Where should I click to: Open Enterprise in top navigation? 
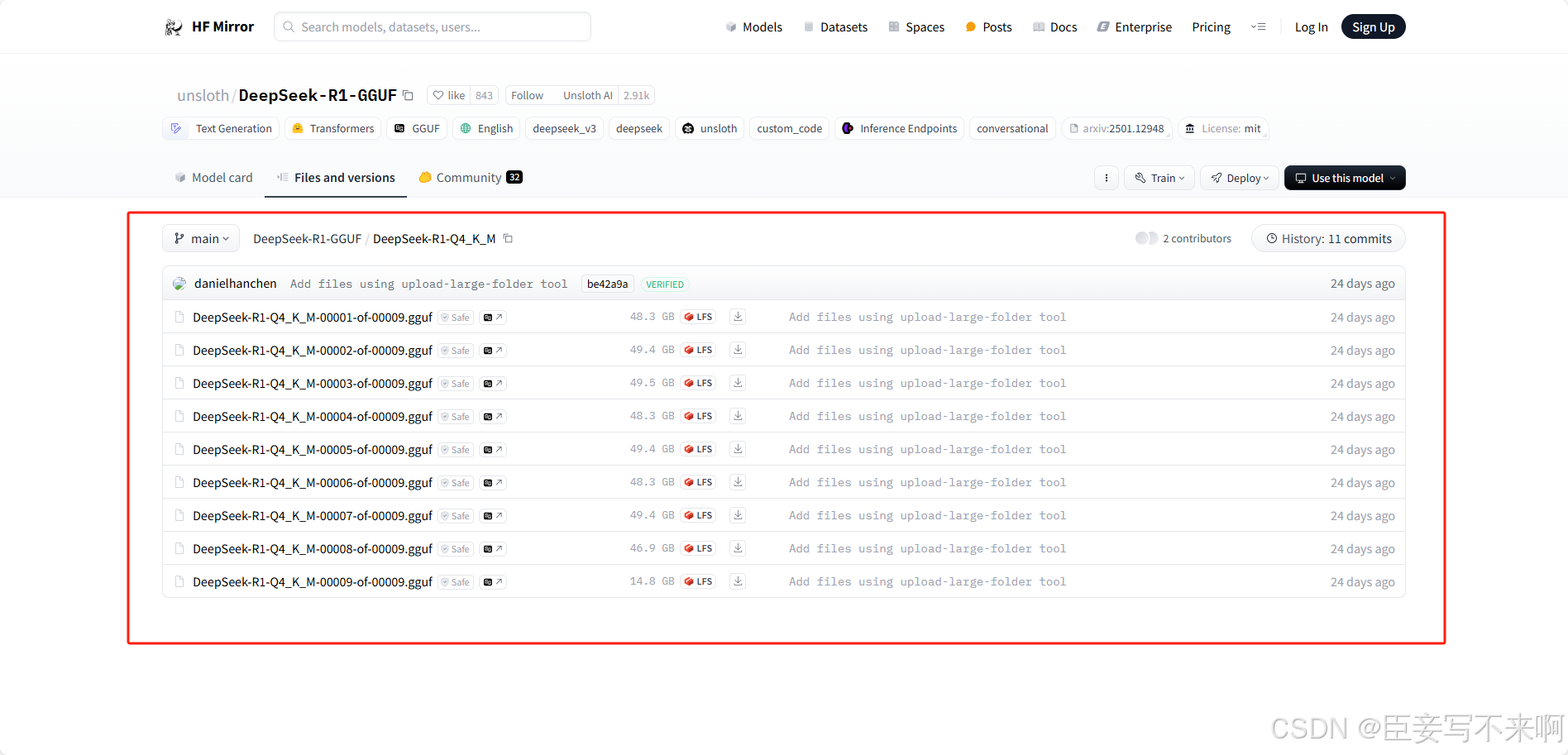[x=1135, y=27]
